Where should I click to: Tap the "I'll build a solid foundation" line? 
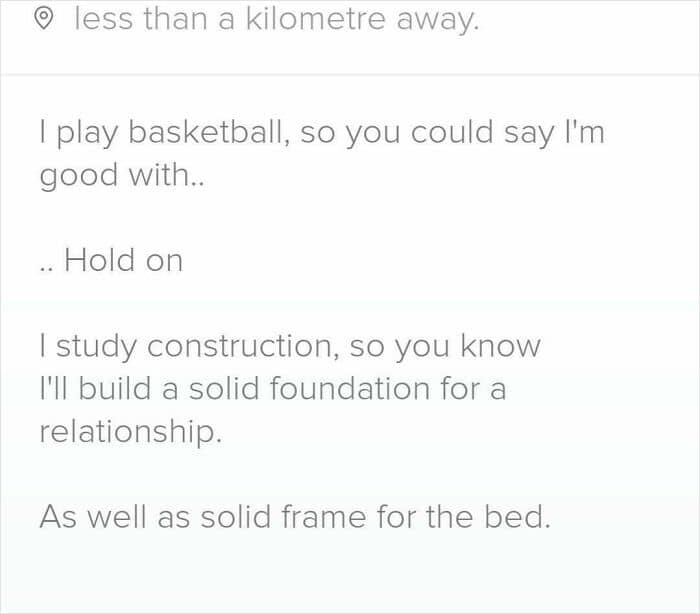tap(272, 389)
